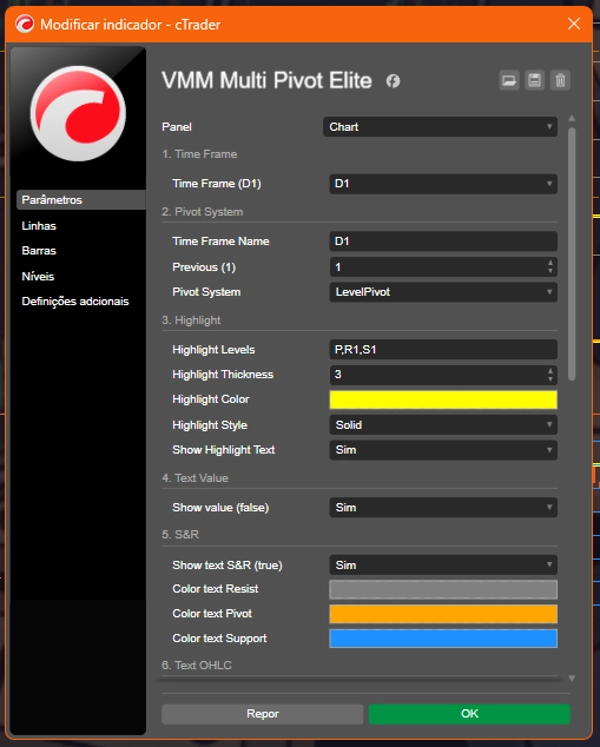Click the load parameters folder icon

pyautogui.click(x=509, y=80)
